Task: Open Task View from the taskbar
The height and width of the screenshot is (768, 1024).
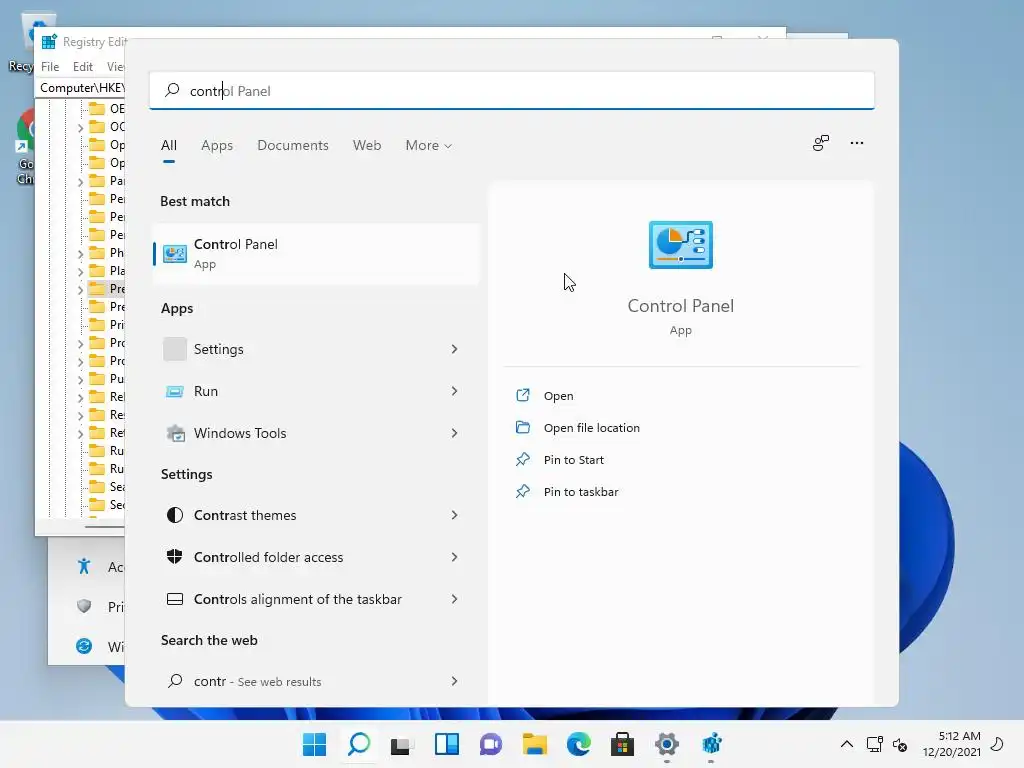Action: 402,744
